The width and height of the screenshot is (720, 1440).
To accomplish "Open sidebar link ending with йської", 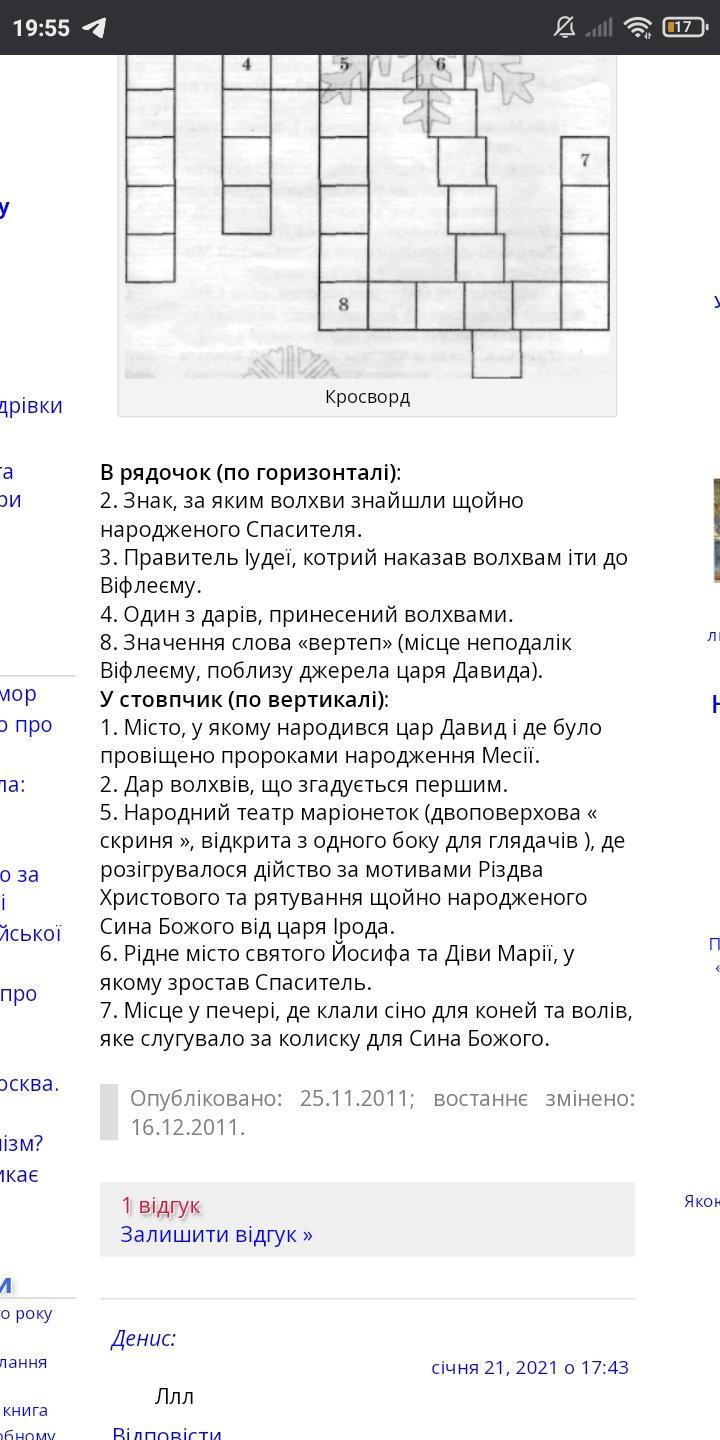I will [x=30, y=933].
